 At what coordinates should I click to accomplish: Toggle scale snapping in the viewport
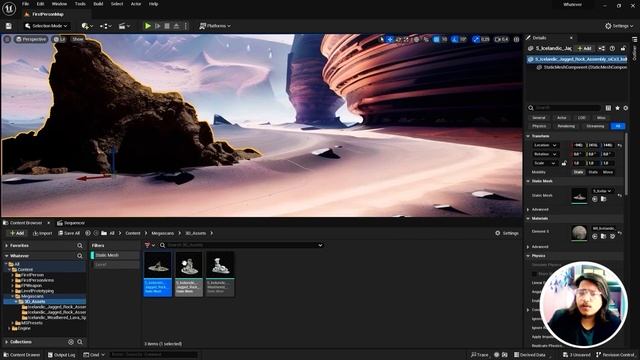click(x=476, y=39)
